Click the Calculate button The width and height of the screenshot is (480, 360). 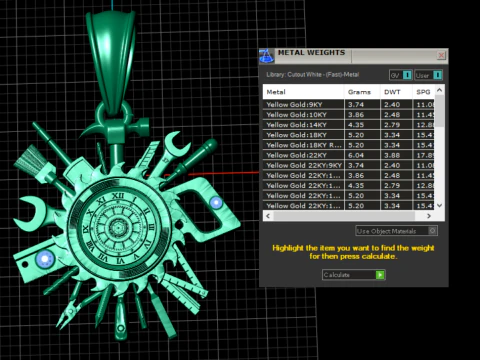coord(353,275)
